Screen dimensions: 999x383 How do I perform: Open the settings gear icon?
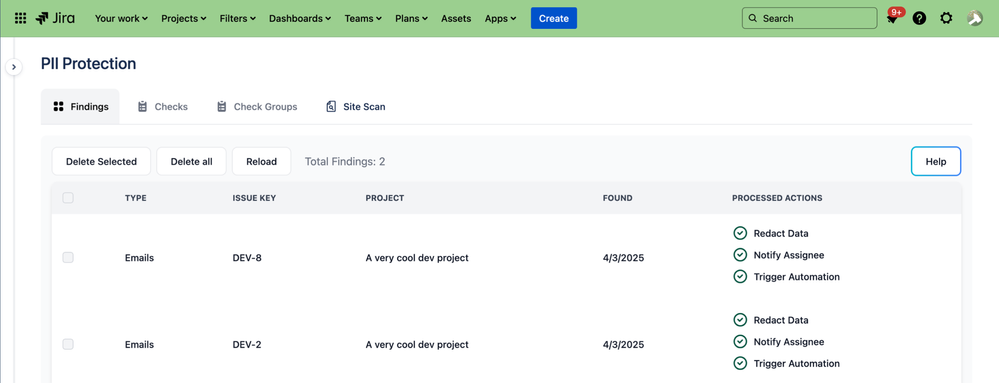pos(946,18)
